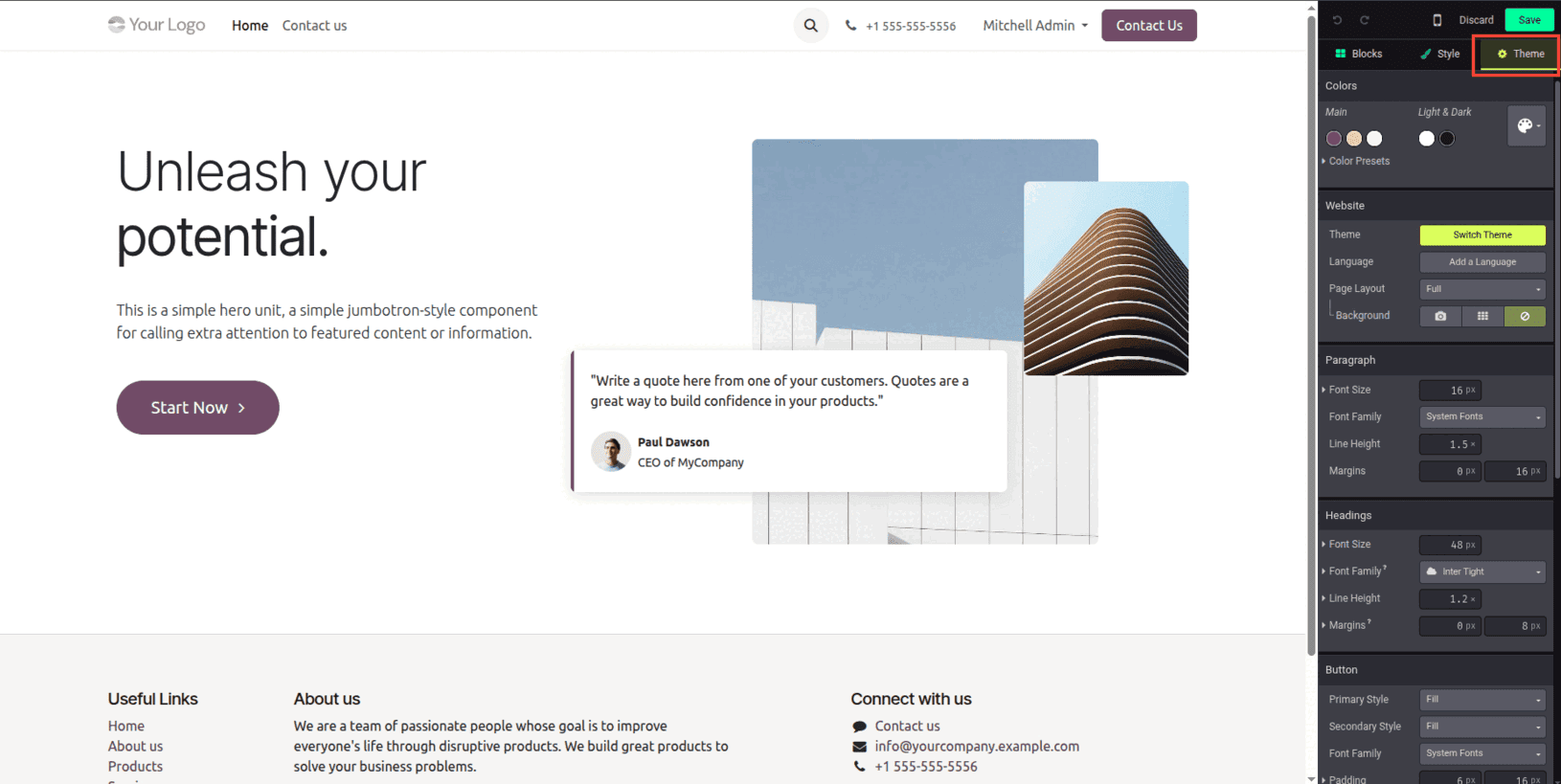Screen dimensions: 1561x784
Task: Click the Unleash your potential heading
Action: pos(272,204)
